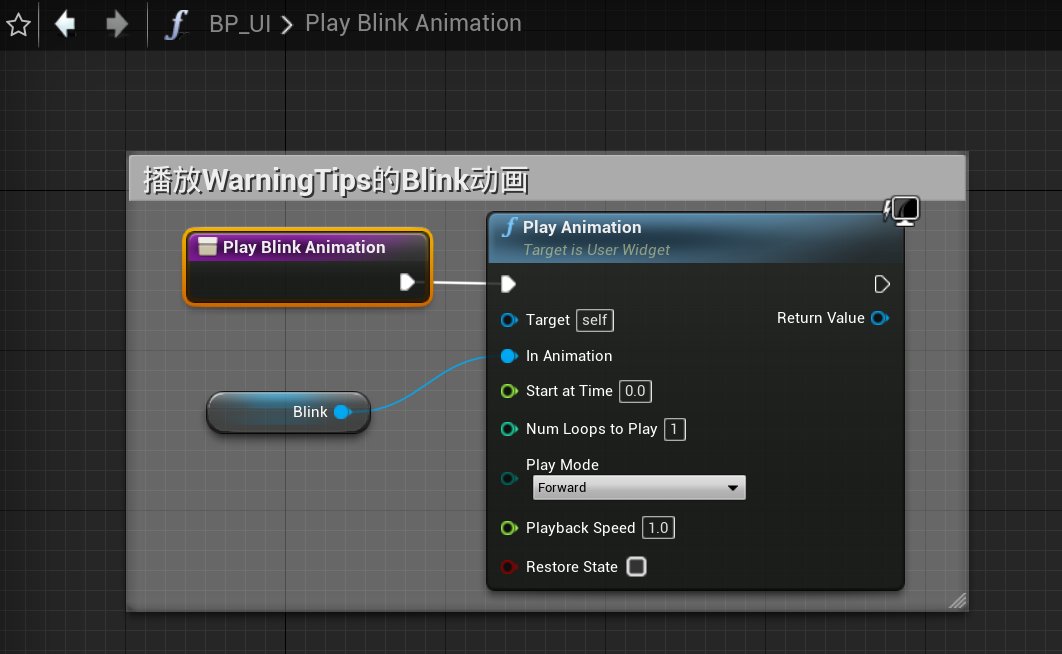Open the Play Mode Forward dropdown
Image resolution: width=1062 pixels, height=654 pixels.
point(639,487)
